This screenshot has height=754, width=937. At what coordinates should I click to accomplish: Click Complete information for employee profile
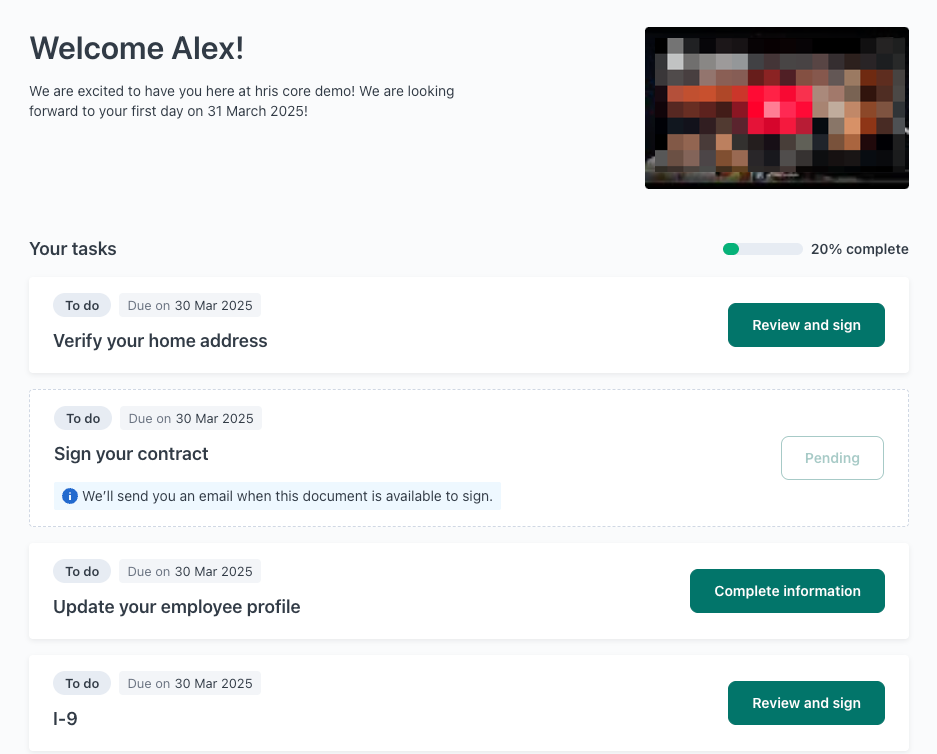click(x=787, y=591)
